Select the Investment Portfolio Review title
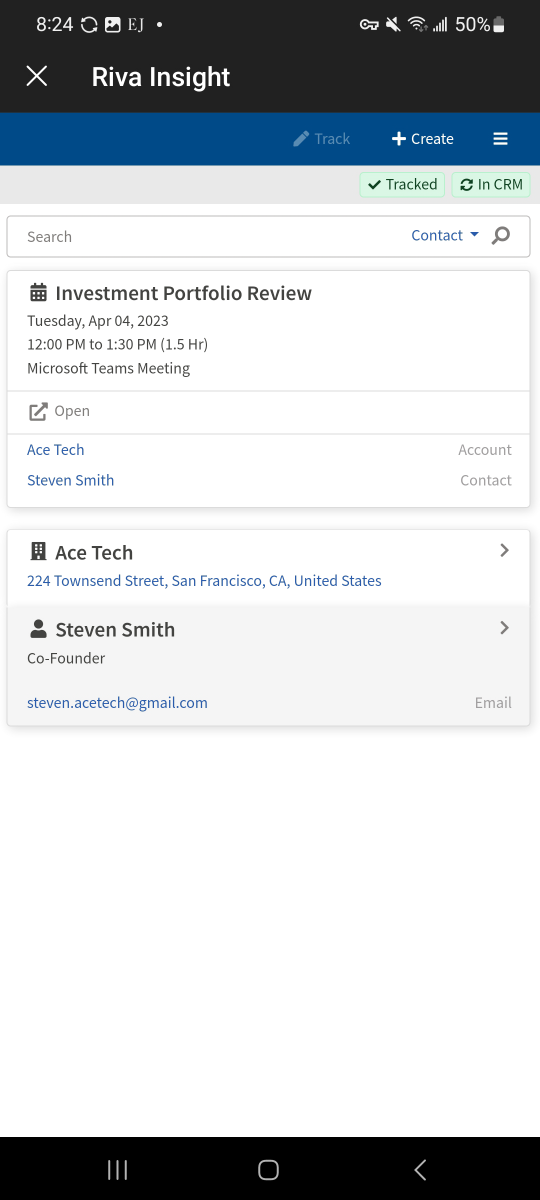This screenshot has height=1200, width=540. tap(184, 293)
